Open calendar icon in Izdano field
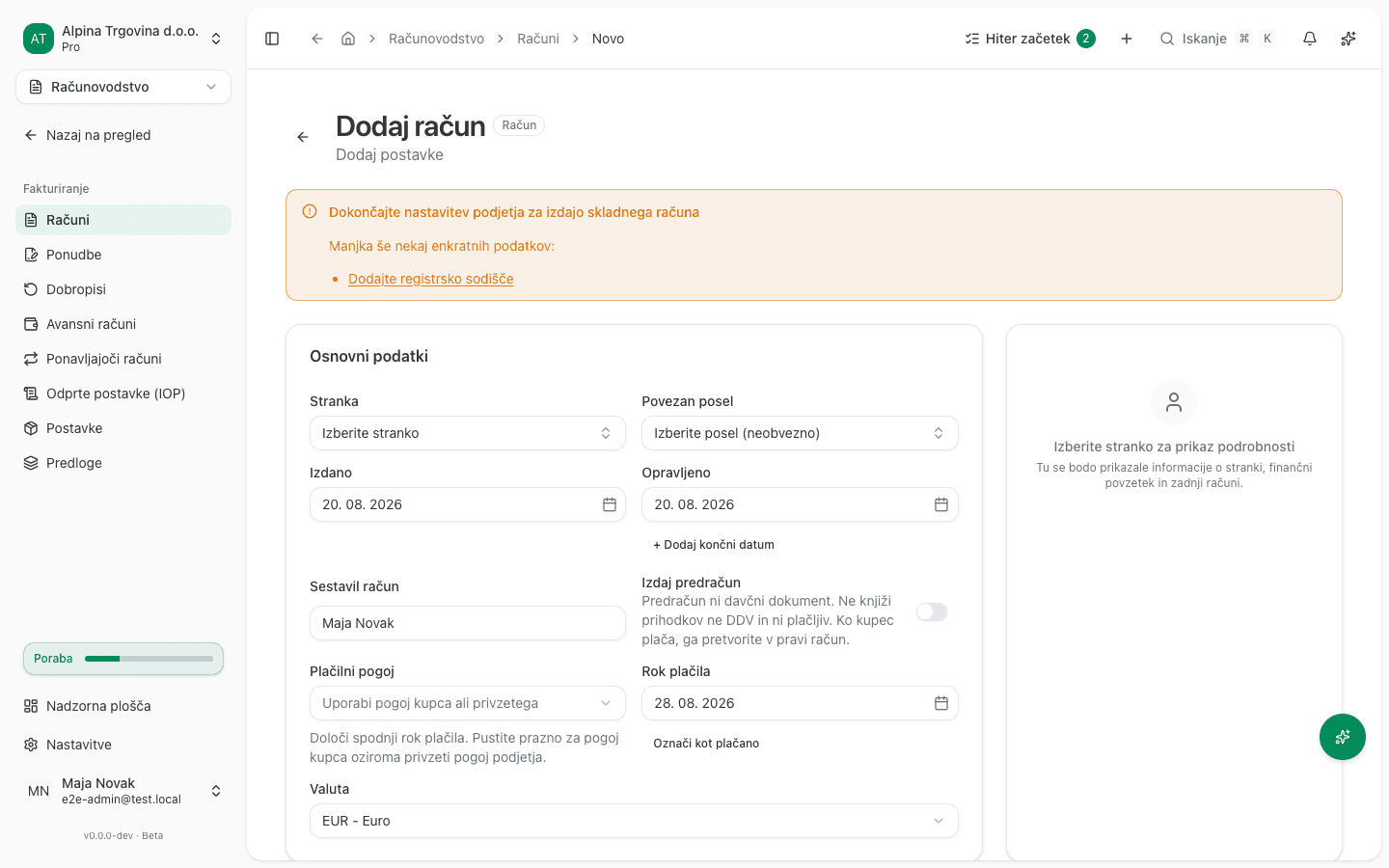 (x=610, y=504)
